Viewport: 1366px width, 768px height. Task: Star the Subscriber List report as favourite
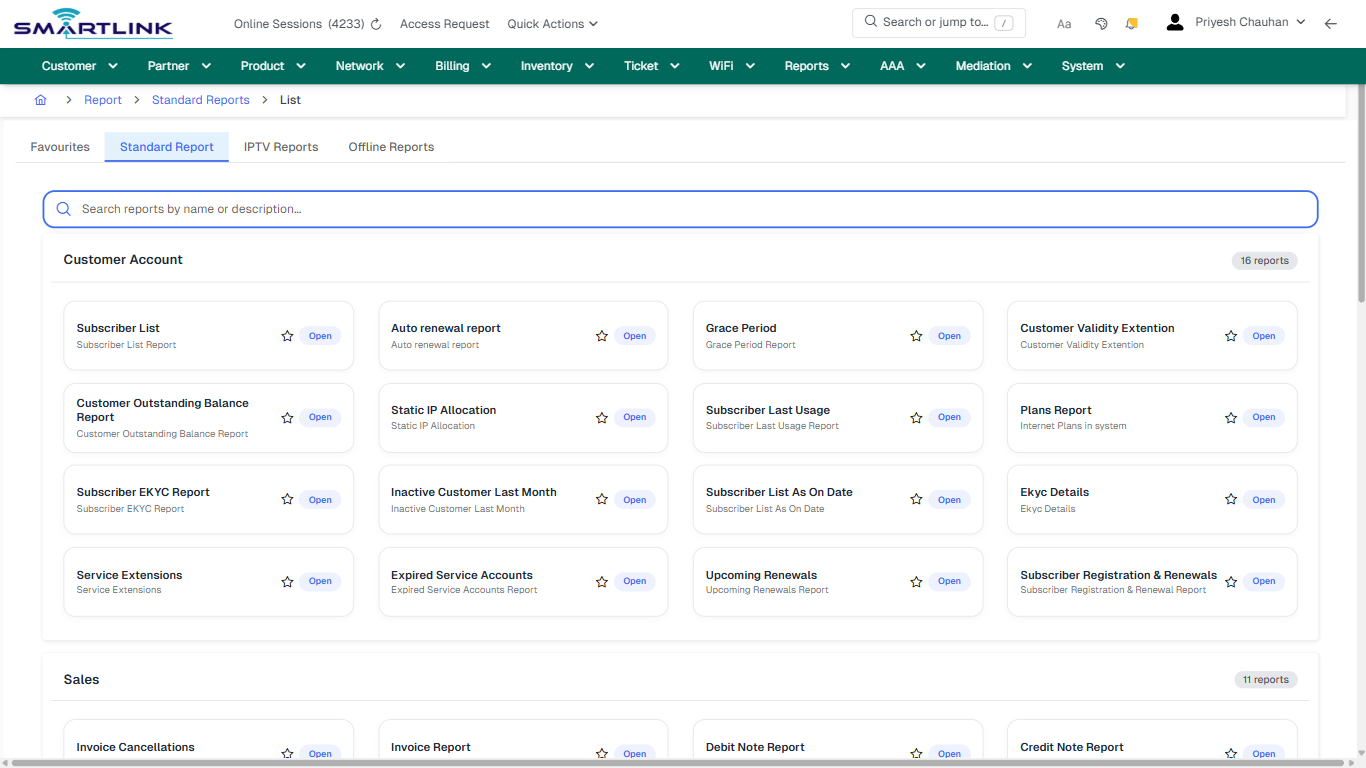[x=287, y=336]
